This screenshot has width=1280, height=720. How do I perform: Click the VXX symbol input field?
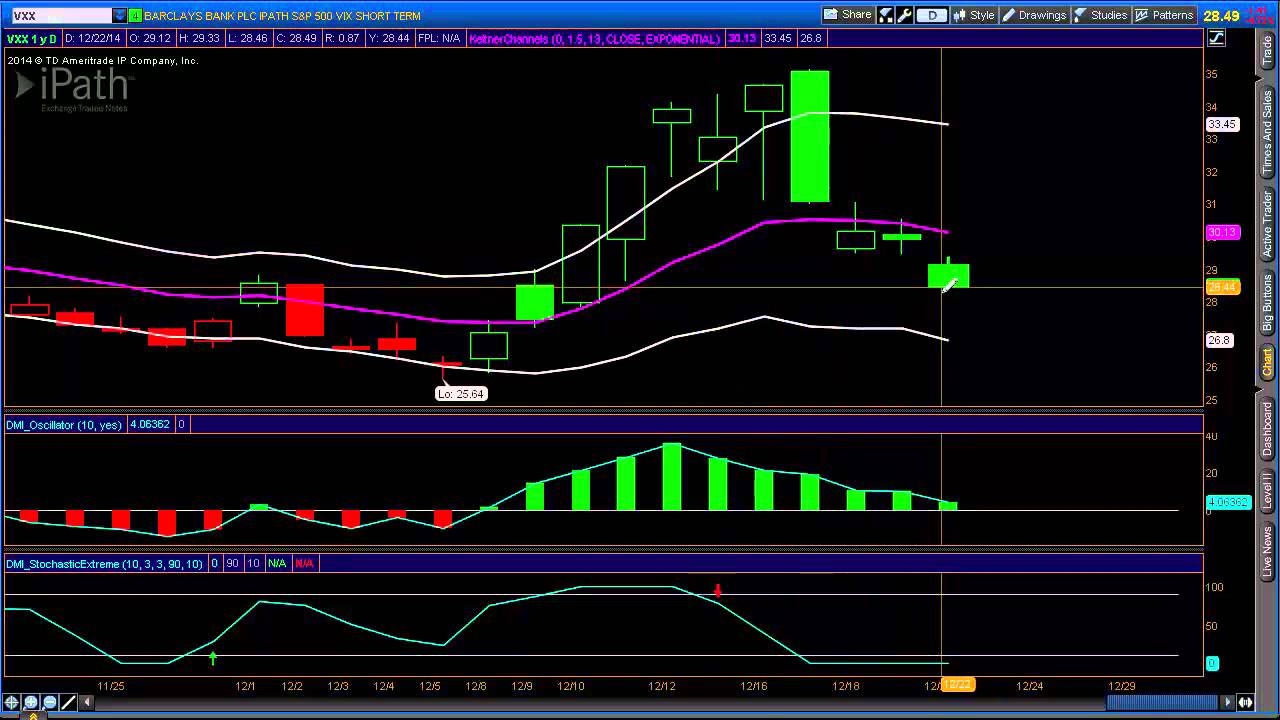(x=60, y=15)
